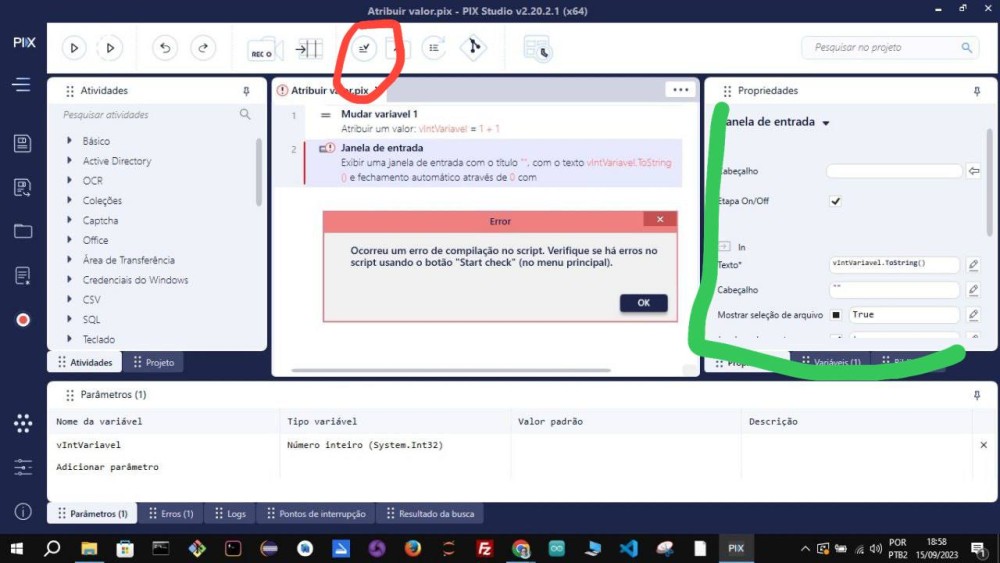Open the table scheduler toolbar icon

point(538,48)
